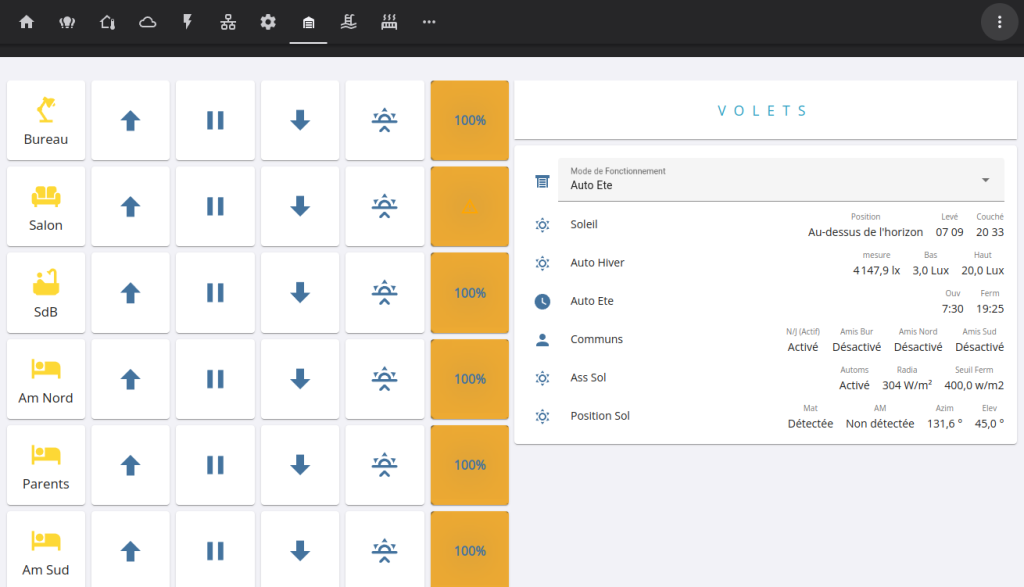Screen dimensions: 1024x587
Task: Open the three-dot overflow menu
Action: 999,22
